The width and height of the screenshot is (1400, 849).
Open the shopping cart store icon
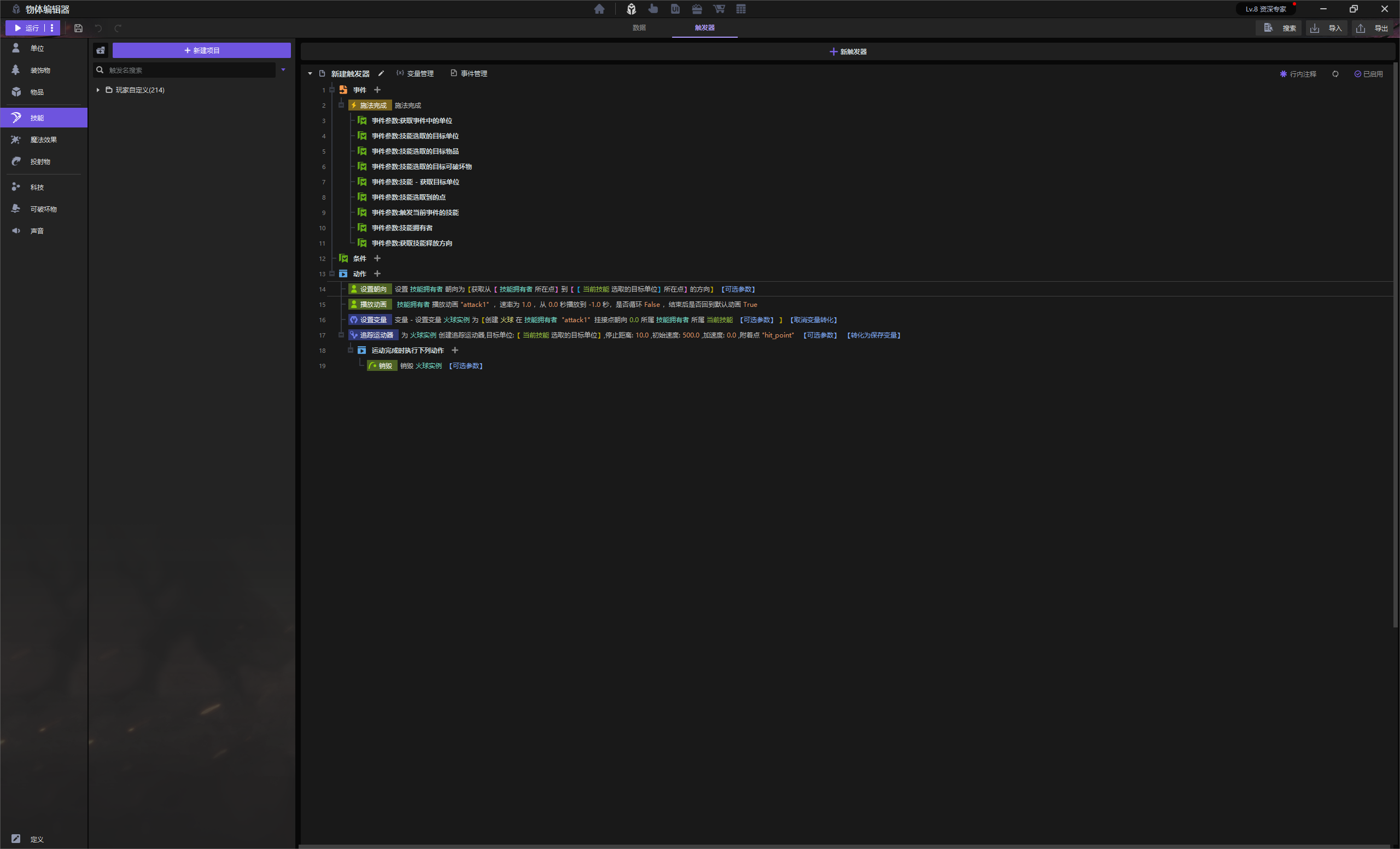click(x=719, y=9)
